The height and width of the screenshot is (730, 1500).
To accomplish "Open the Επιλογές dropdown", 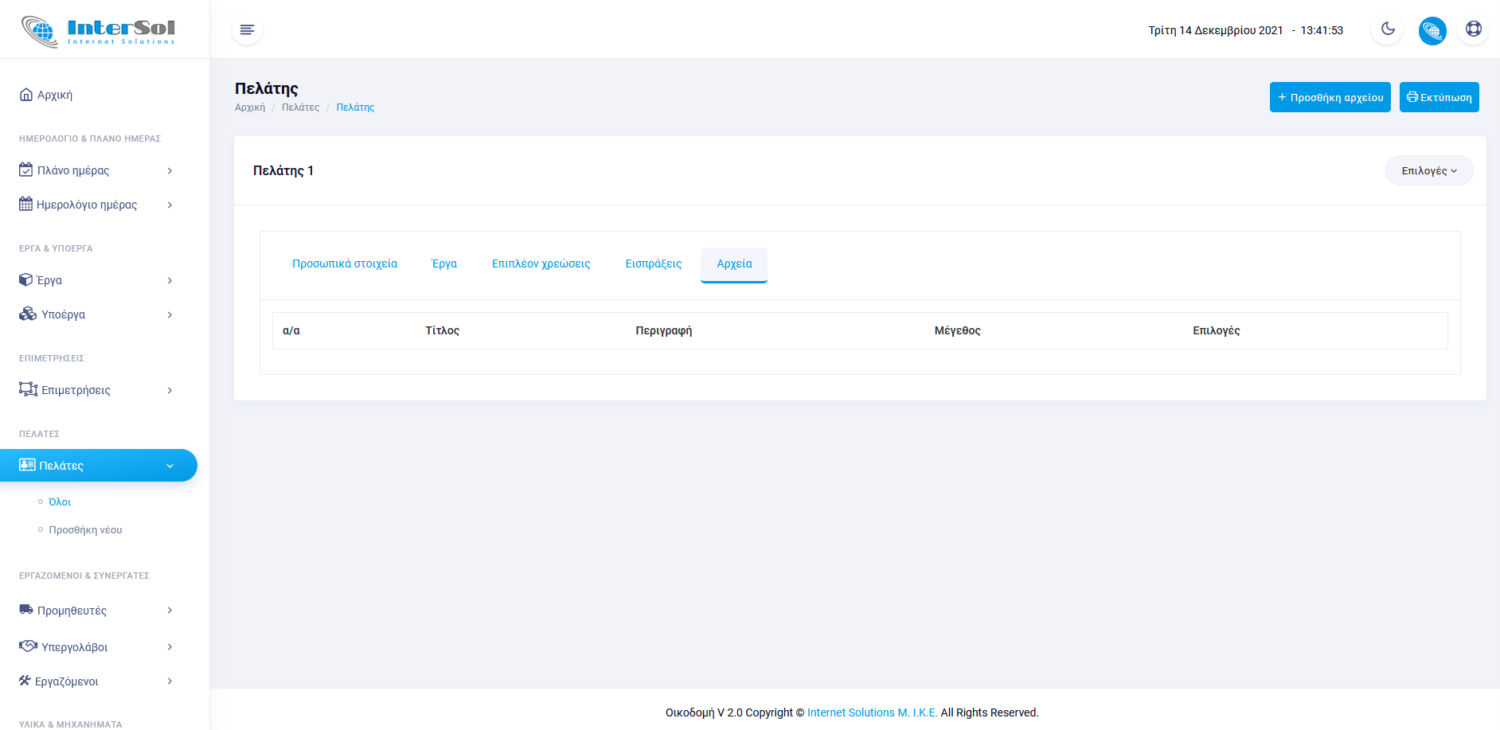I will click(1428, 171).
